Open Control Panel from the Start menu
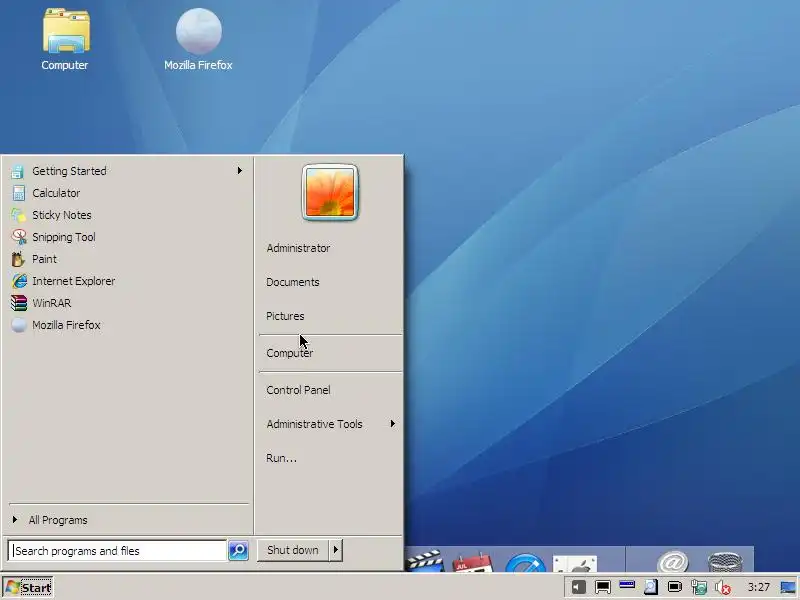The height and width of the screenshot is (600, 800). coord(298,390)
